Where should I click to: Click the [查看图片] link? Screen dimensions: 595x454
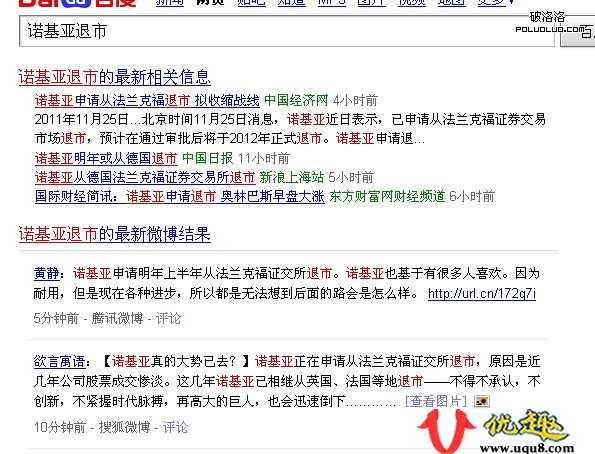(436, 401)
